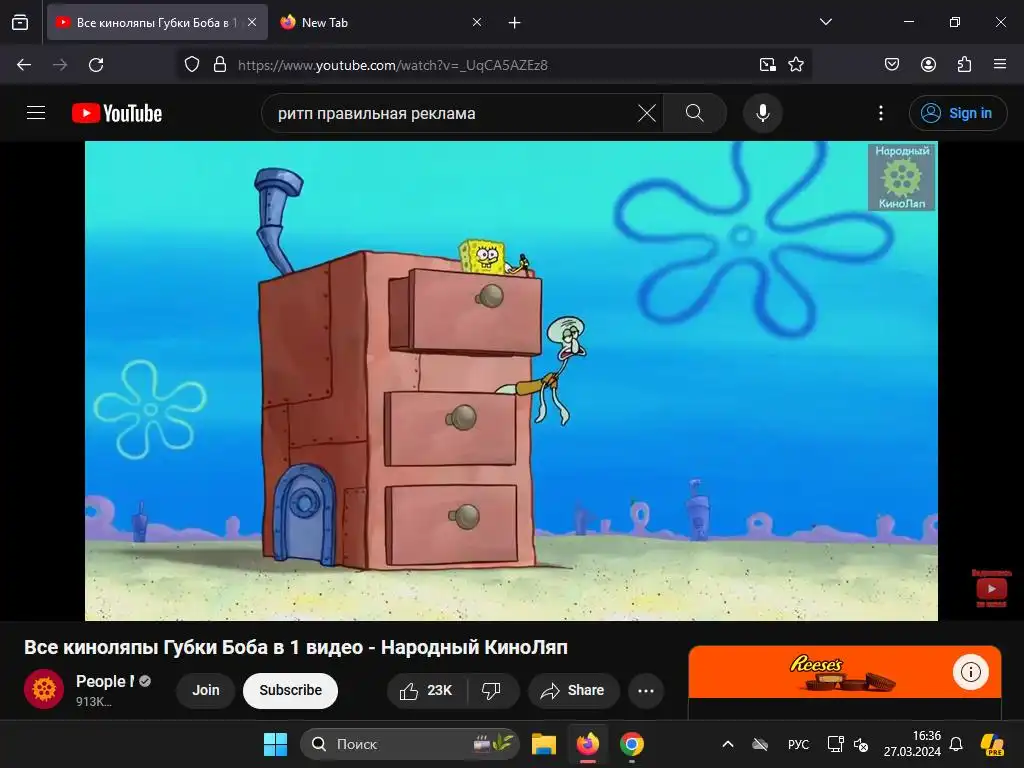Screen dimensions: 1024x768
Task: Go back to previous page
Action: [x=24, y=65]
